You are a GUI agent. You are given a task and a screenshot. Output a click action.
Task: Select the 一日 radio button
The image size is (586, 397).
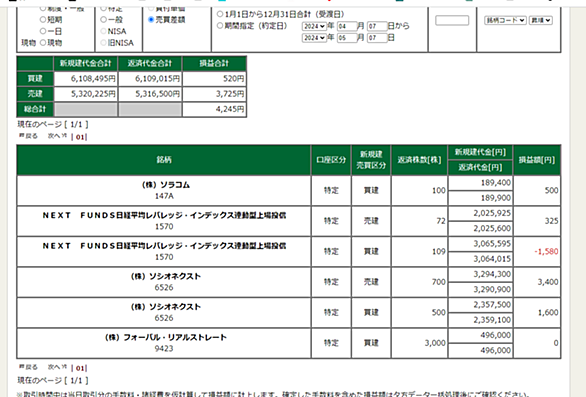pyautogui.click(x=43, y=31)
